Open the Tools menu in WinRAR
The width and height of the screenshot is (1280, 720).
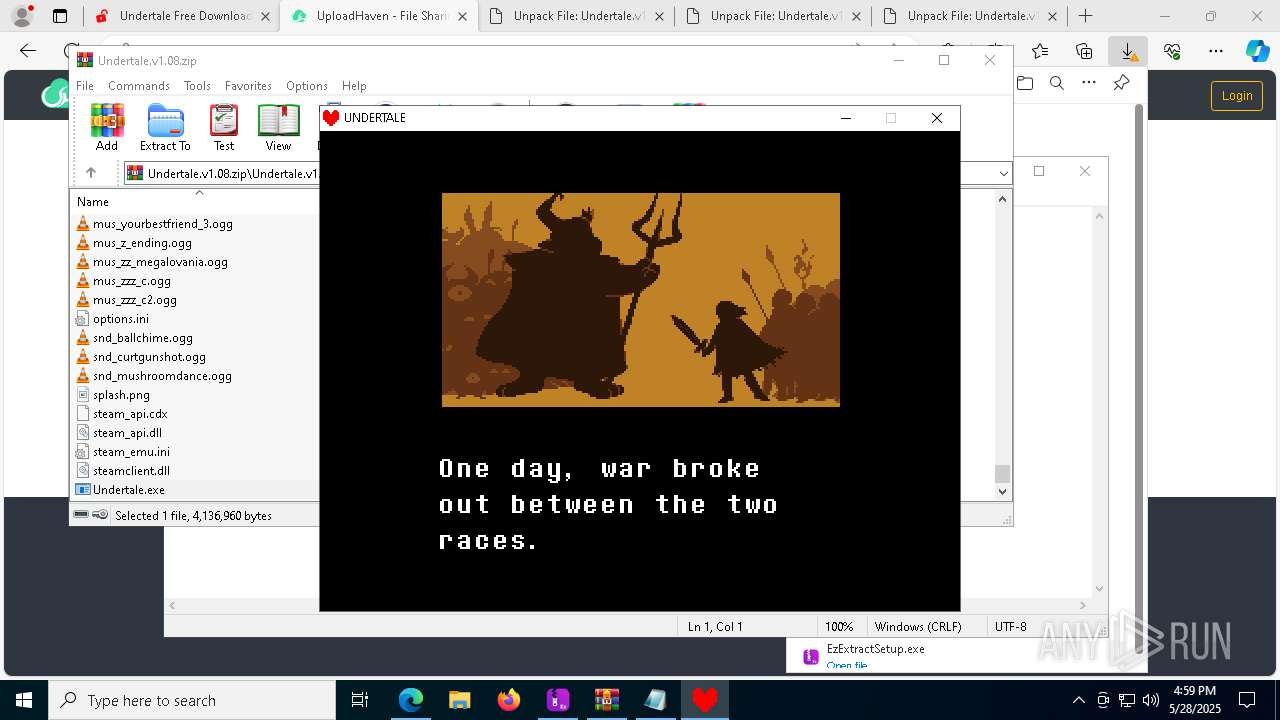pos(197,86)
